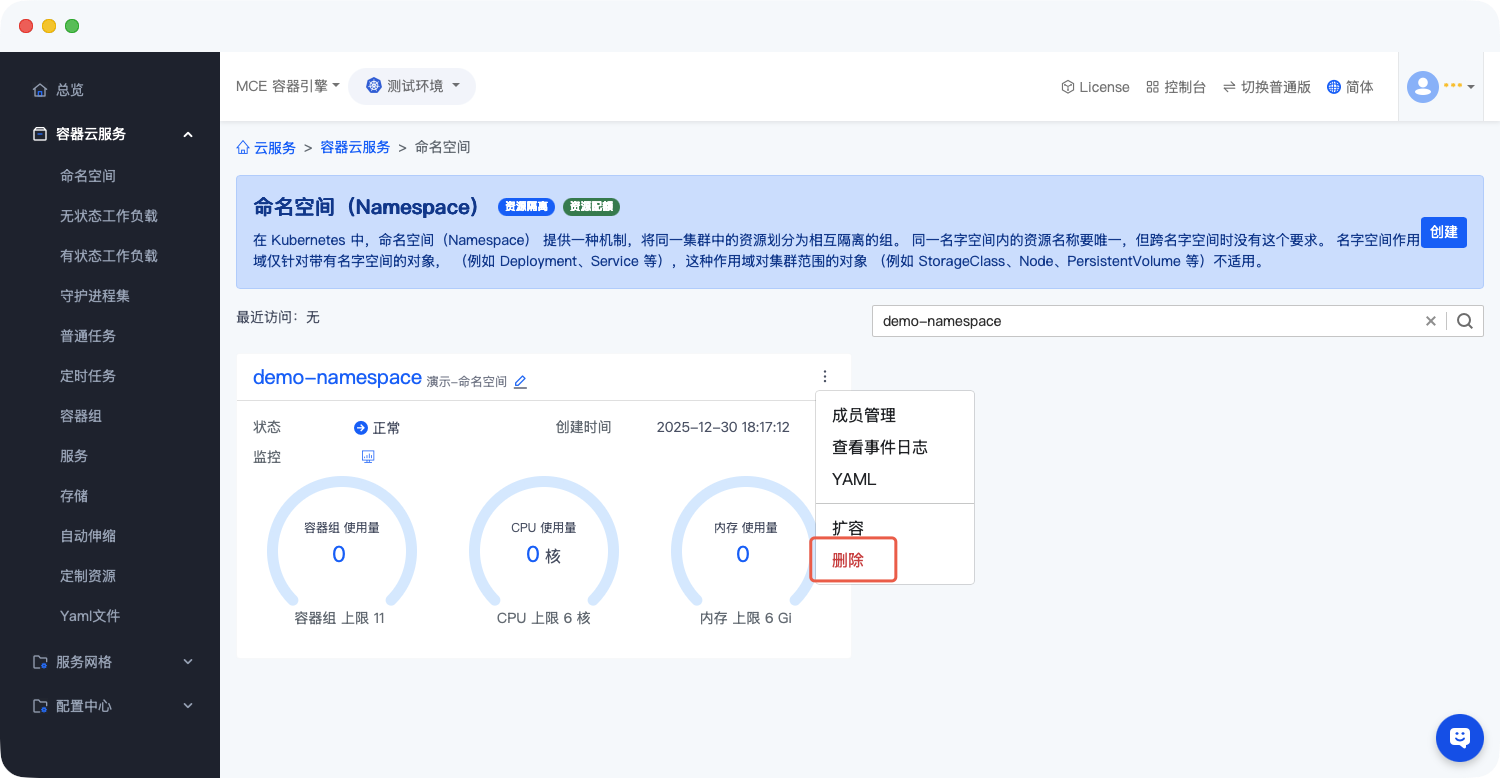Screen dimensions: 1500x778
Task: Click the edit pencil icon beside demo-namespace
Action: click(520, 382)
